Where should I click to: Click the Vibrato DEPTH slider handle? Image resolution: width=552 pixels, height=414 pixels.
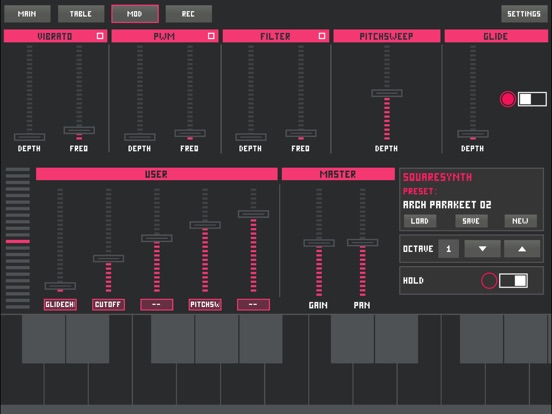30,137
